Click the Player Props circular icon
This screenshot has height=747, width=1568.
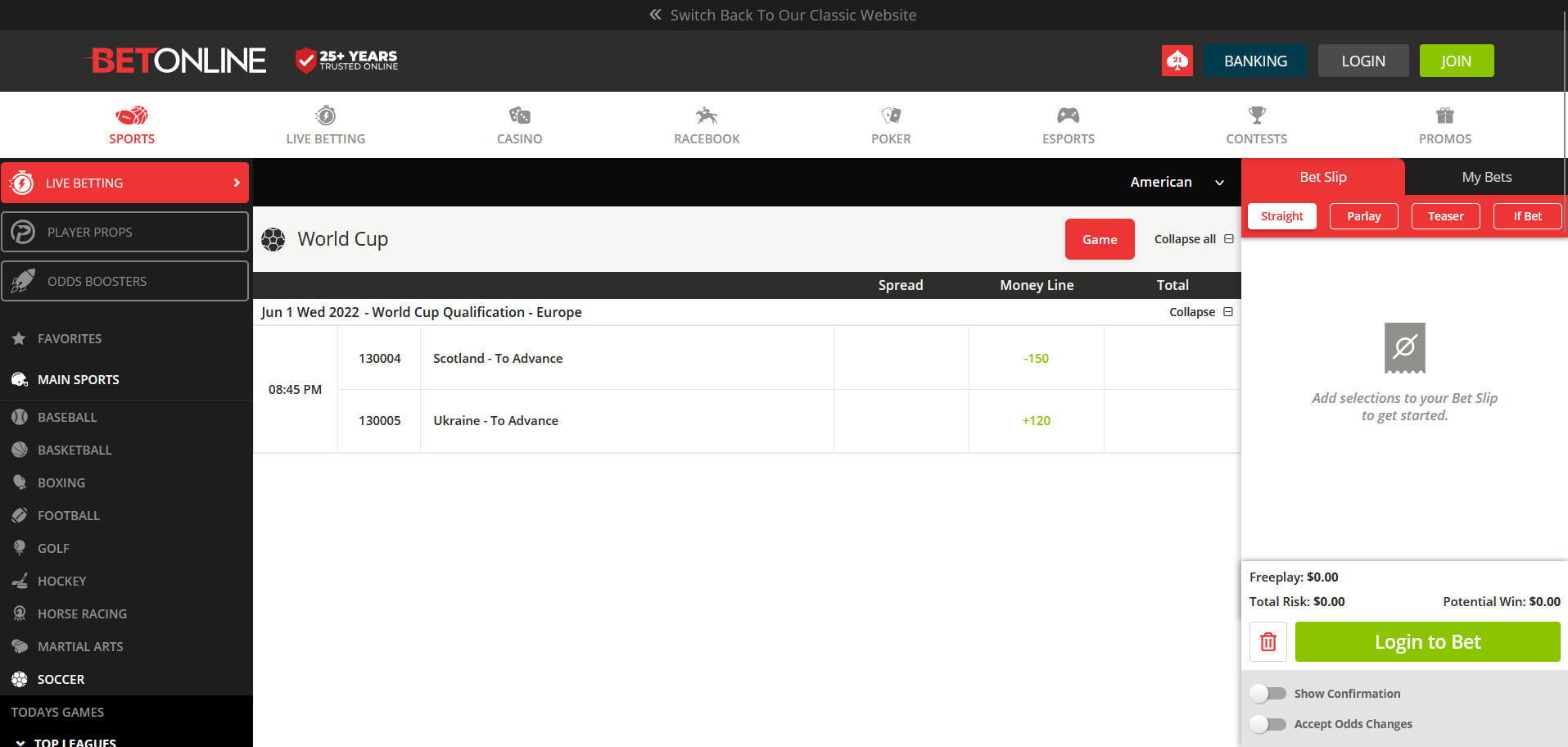[23, 232]
